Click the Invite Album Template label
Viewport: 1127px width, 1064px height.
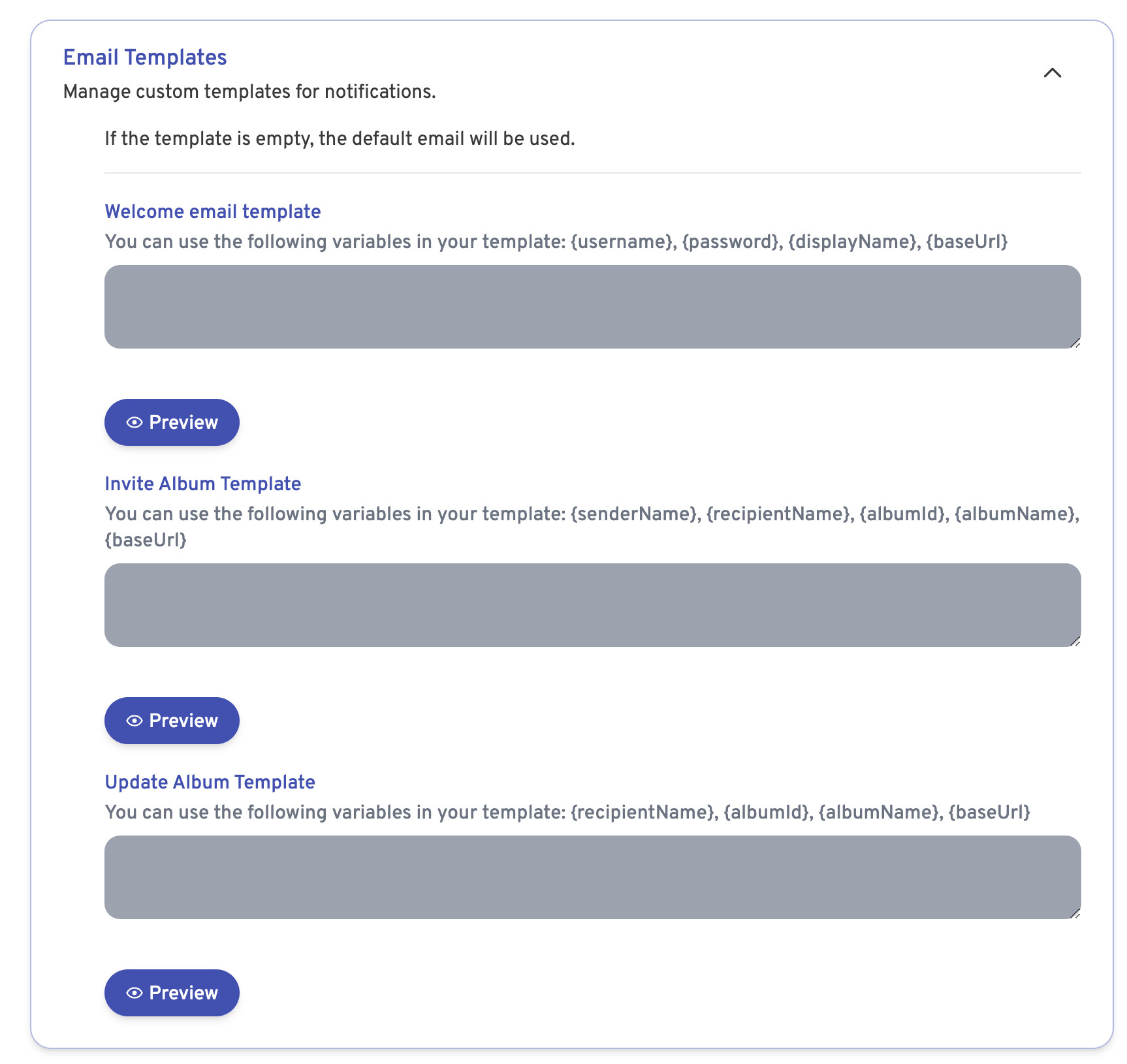point(203,484)
